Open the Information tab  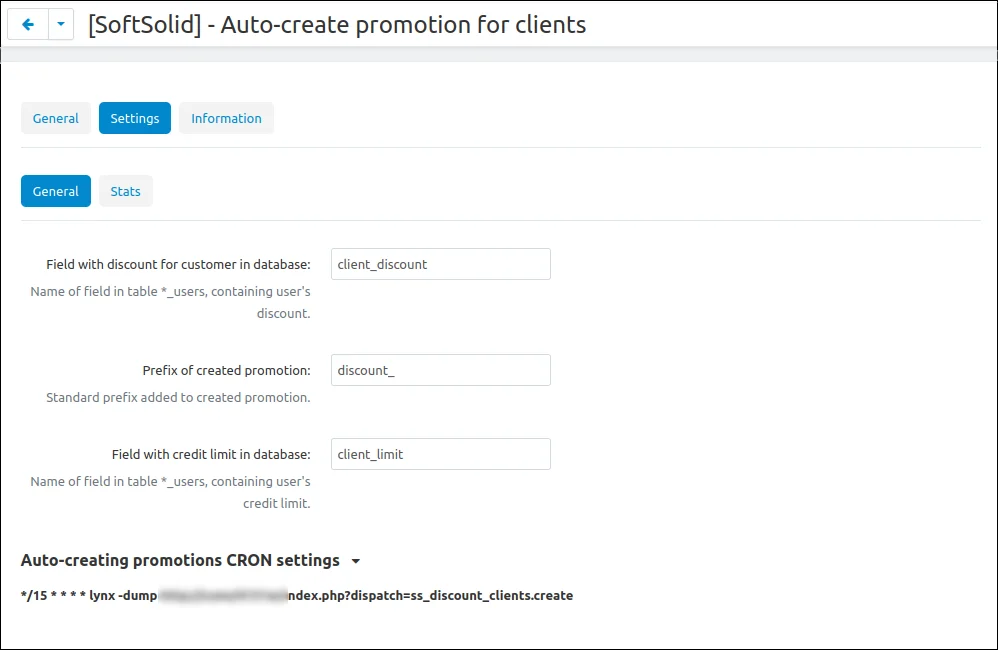coord(226,118)
